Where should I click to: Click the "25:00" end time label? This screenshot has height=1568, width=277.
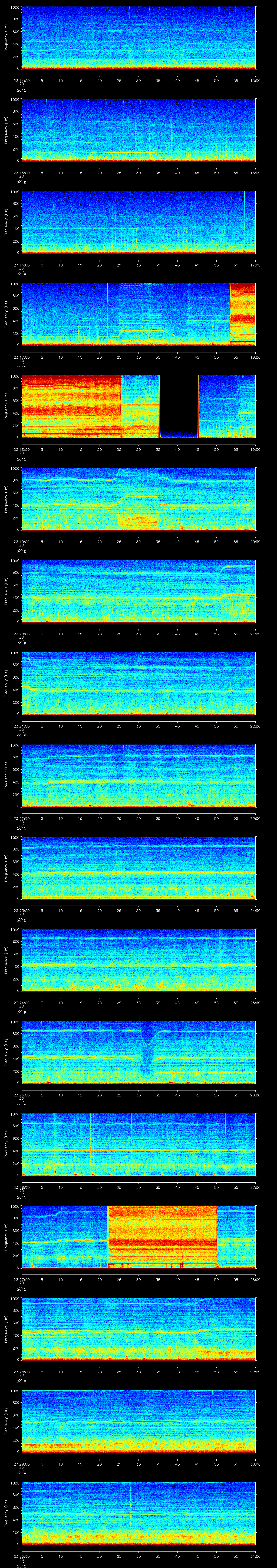tap(256, 1003)
